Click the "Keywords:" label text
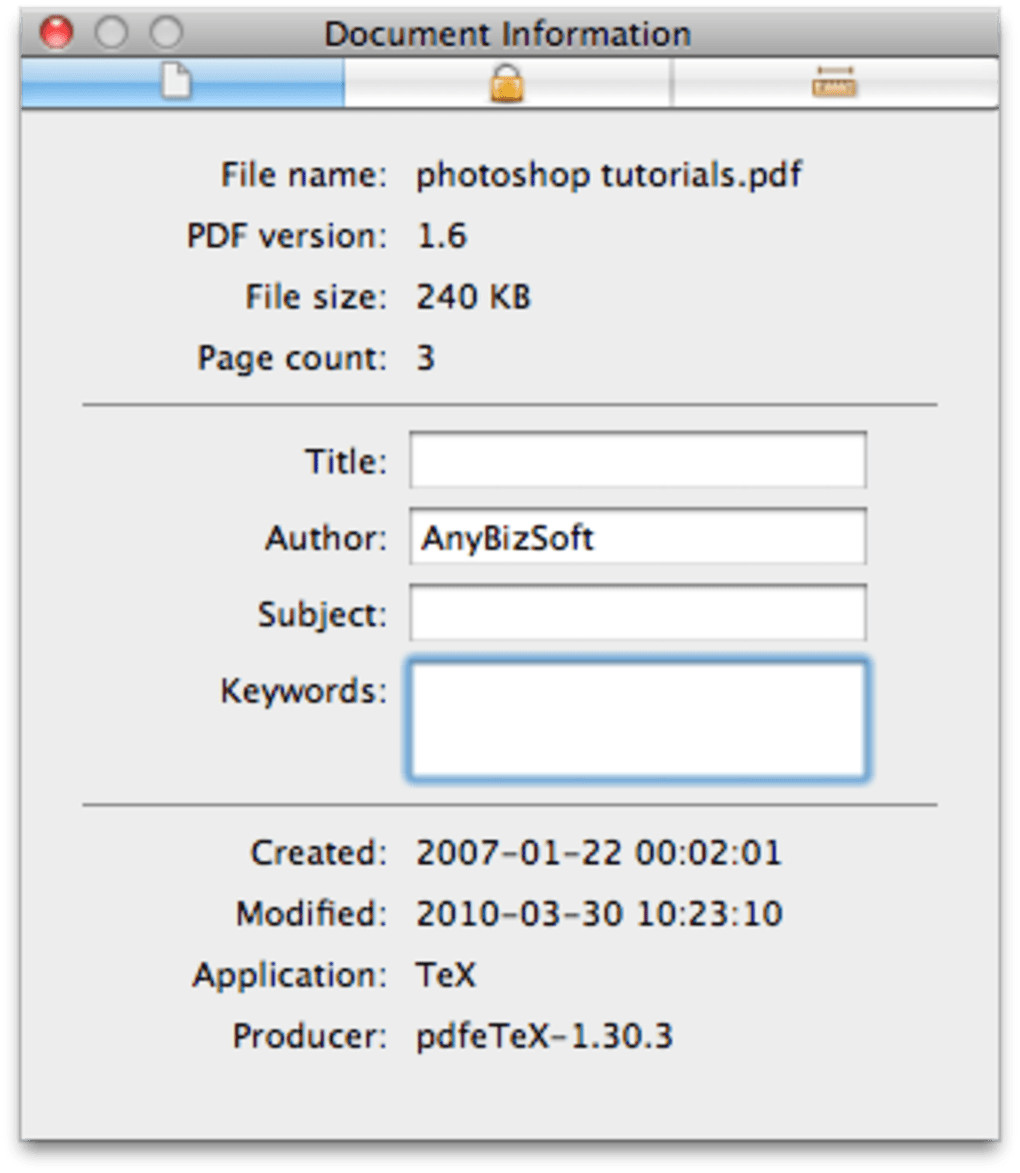The image size is (1020, 1173). 303,691
